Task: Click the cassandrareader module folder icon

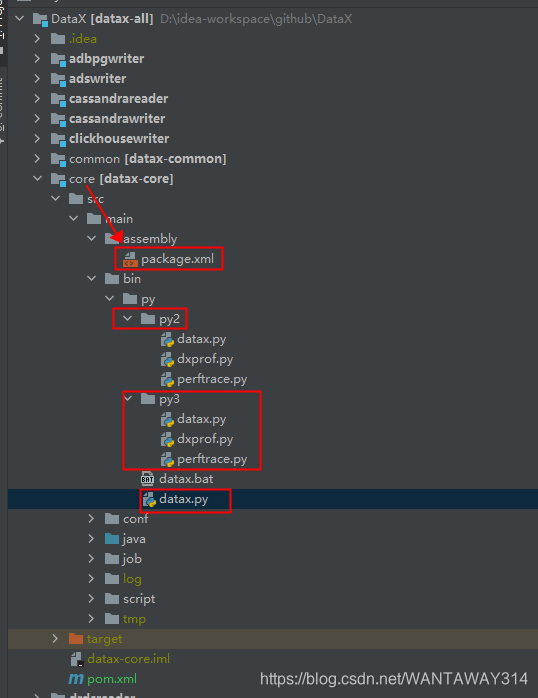Action: 58,99
